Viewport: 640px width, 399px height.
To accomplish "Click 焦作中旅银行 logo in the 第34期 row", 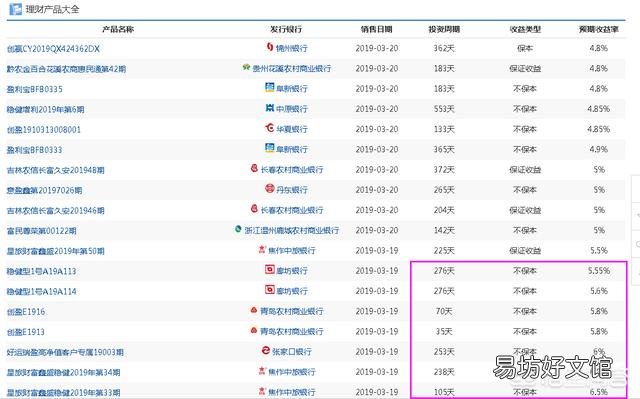I will 262,370.
